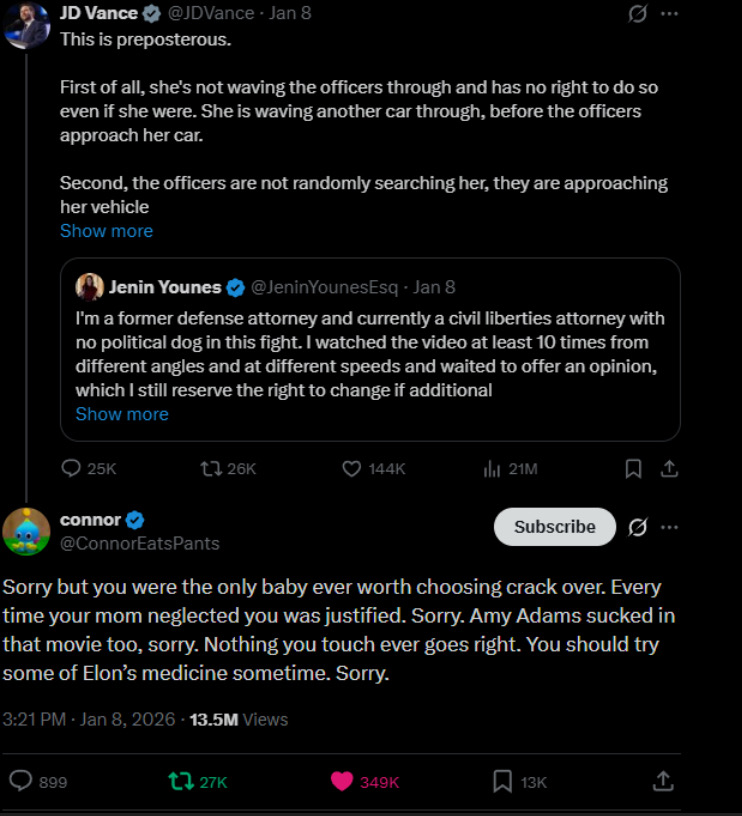Unlike connor's post with 349K likes
Image resolution: width=742 pixels, height=816 pixels.
click(x=342, y=781)
